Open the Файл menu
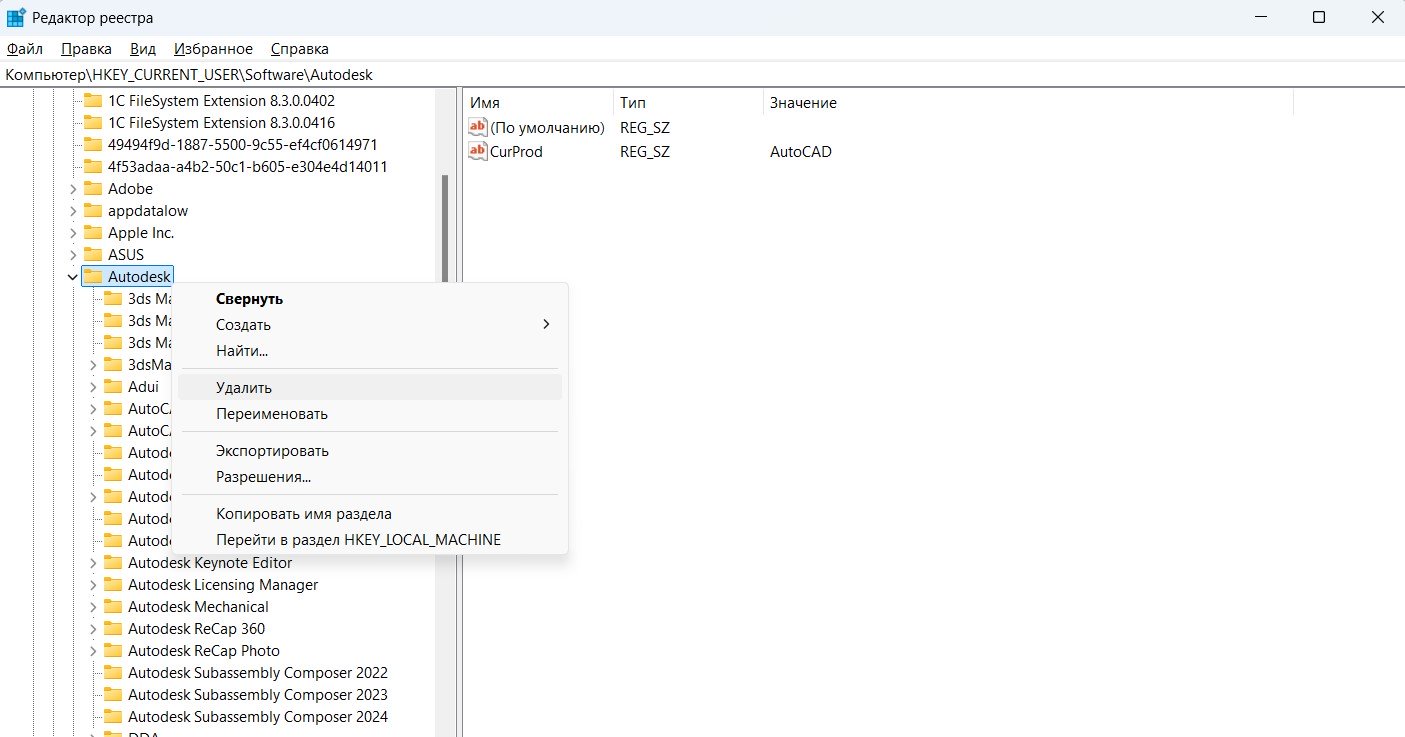 (24, 49)
